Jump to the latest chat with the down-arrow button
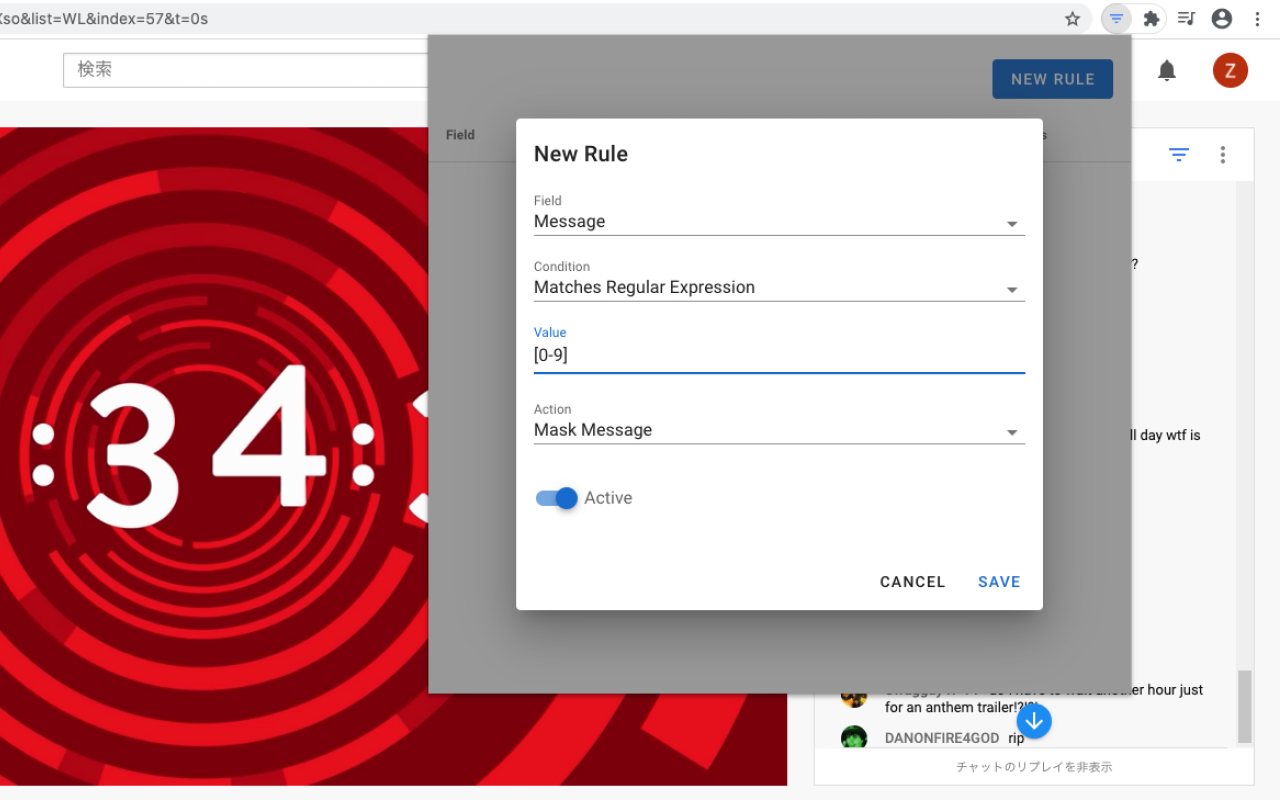 (1034, 720)
